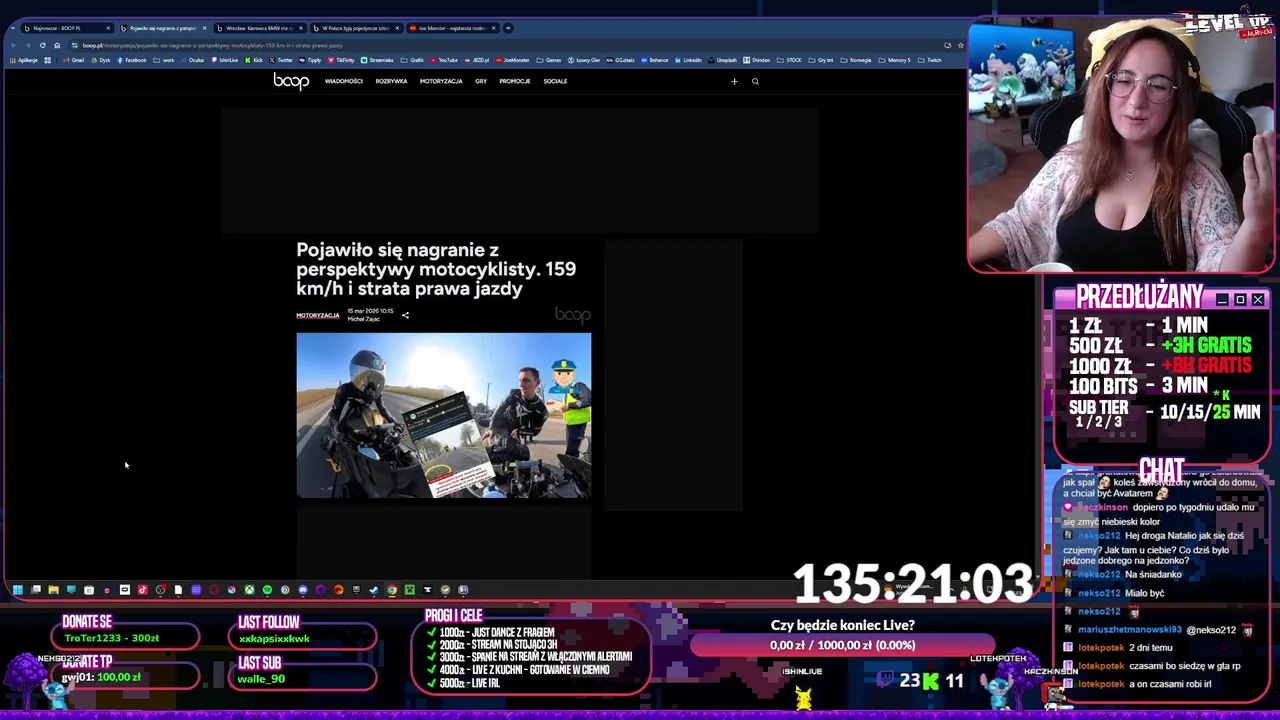The width and height of the screenshot is (1280, 720).
Task: Open the Unsplash bookmark
Action: click(722, 60)
